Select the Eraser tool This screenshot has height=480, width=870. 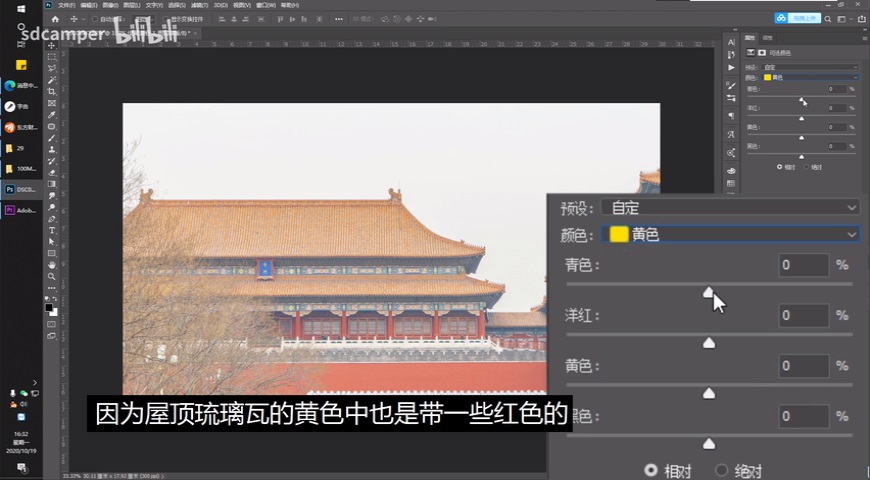[x=52, y=173]
